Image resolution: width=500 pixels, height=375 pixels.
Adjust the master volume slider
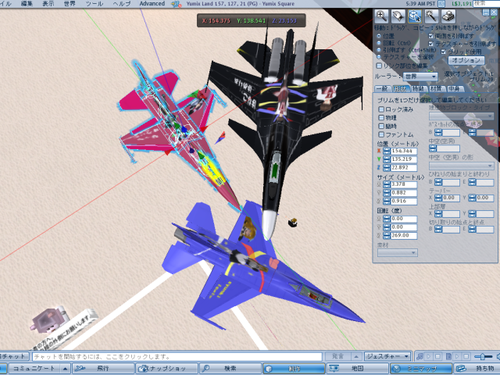pyautogui.click(x=483, y=357)
